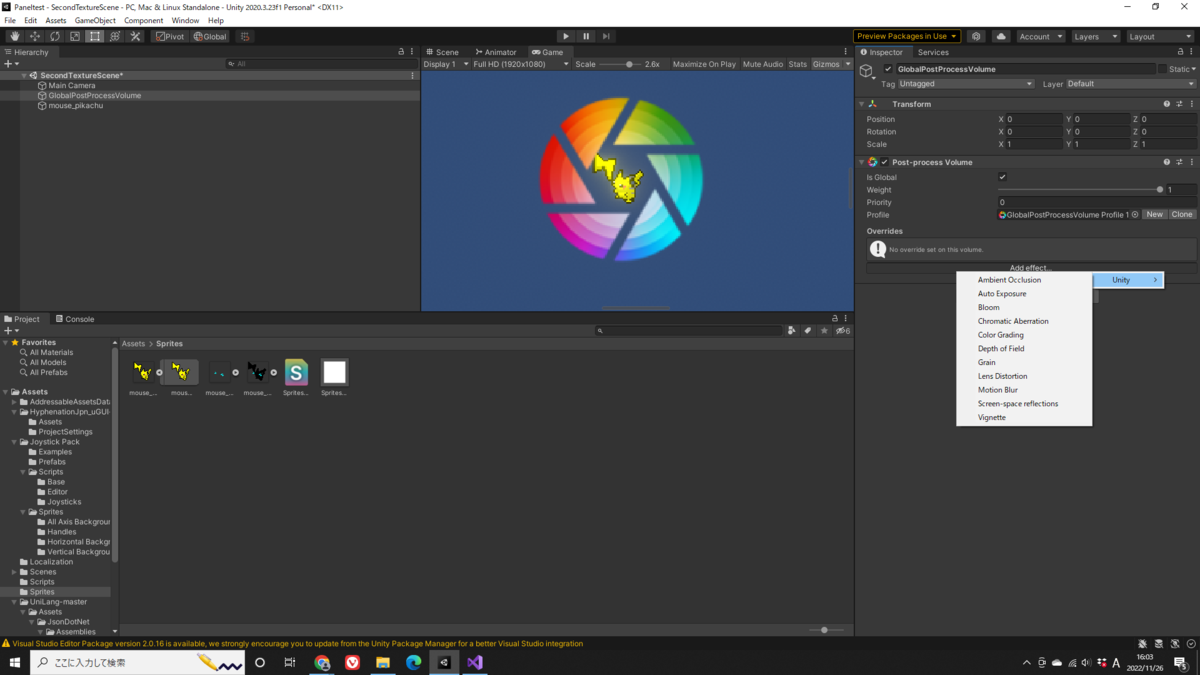Select the Scale tool
The width and height of the screenshot is (1200, 675).
(x=74, y=36)
